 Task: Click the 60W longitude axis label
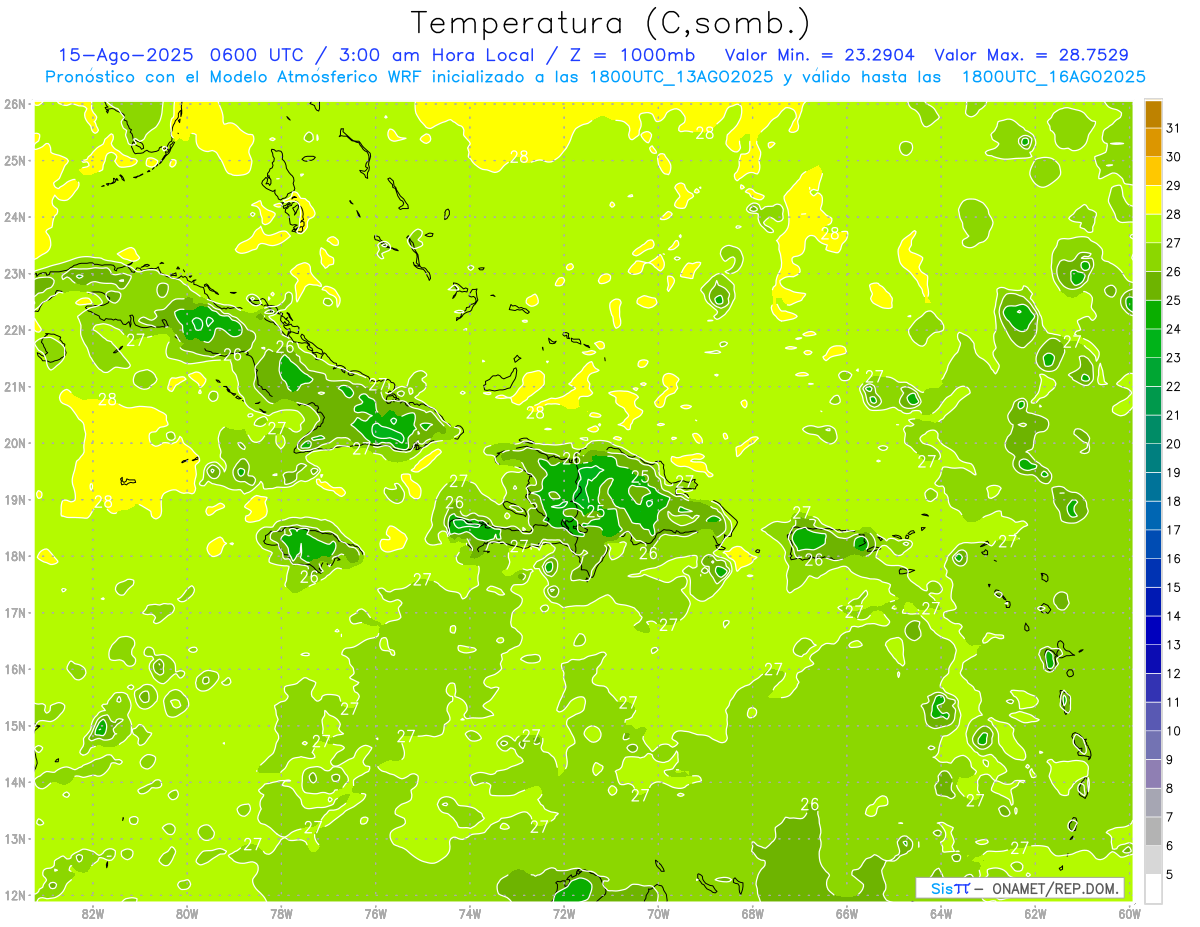pos(1130,913)
